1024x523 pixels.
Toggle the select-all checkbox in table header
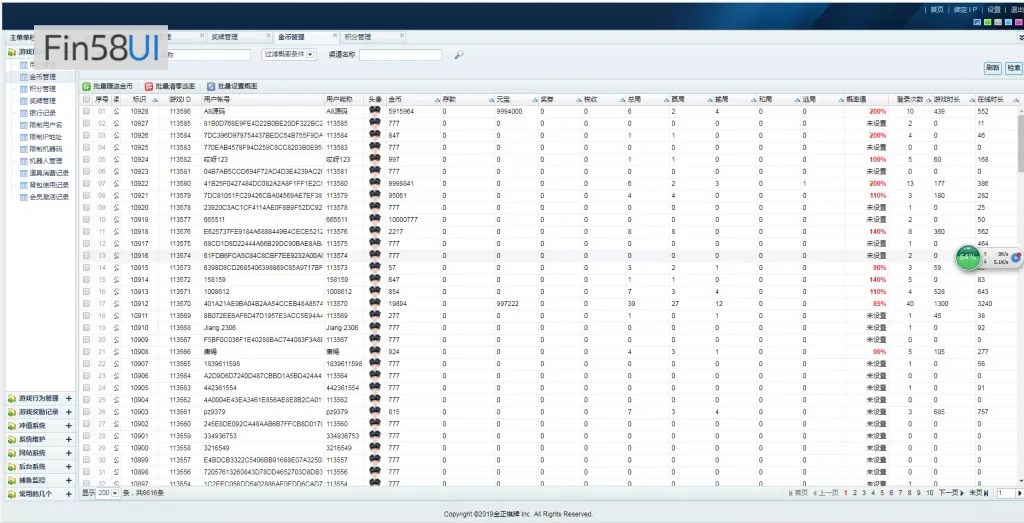tap(87, 100)
